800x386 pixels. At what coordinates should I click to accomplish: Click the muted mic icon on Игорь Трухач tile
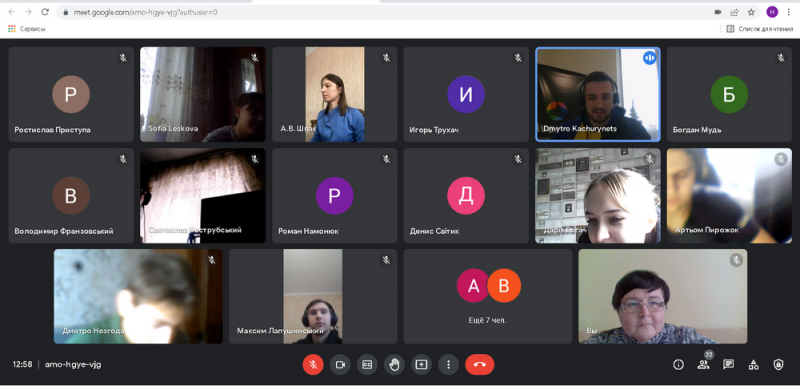[x=518, y=58]
